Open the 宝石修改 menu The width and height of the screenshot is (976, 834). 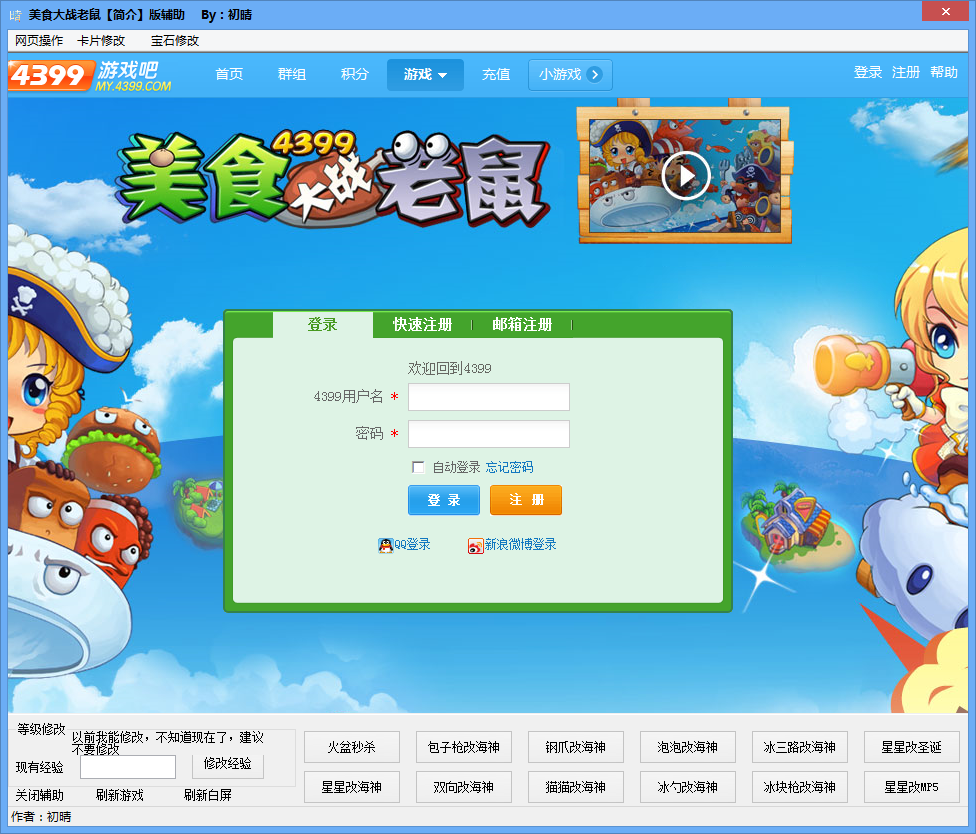click(x=175, y=40)
